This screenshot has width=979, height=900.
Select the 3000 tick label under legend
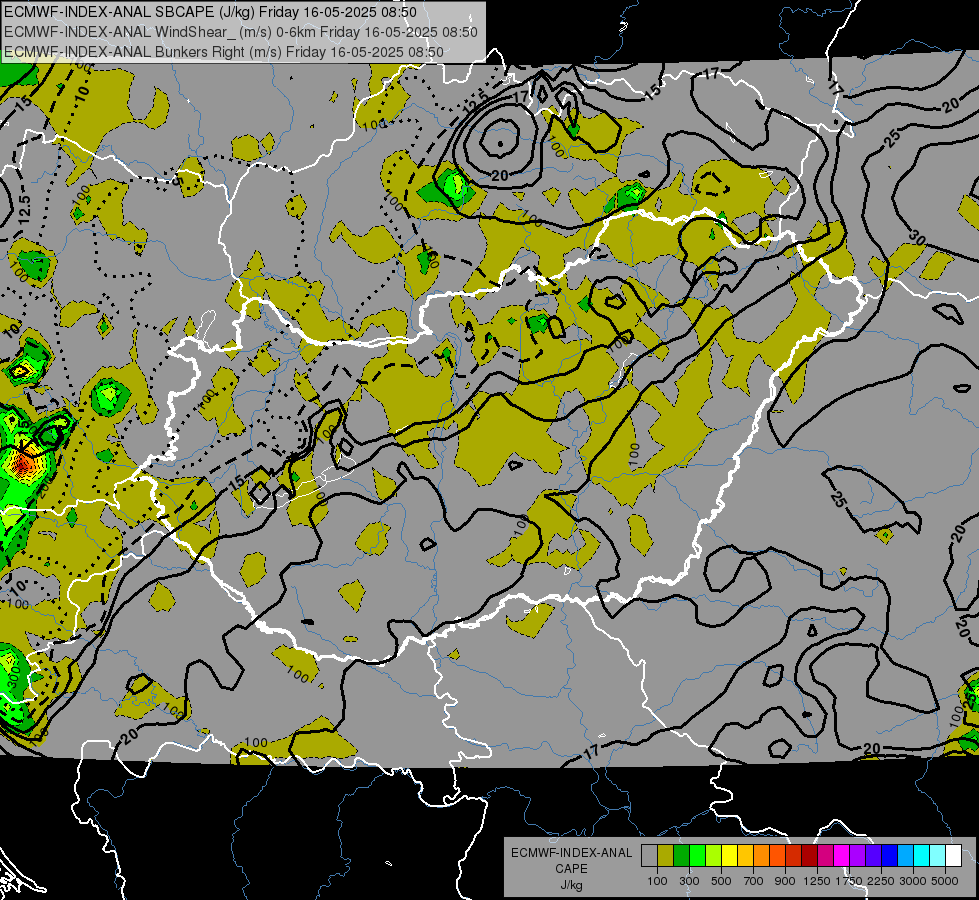pos(913,881)
